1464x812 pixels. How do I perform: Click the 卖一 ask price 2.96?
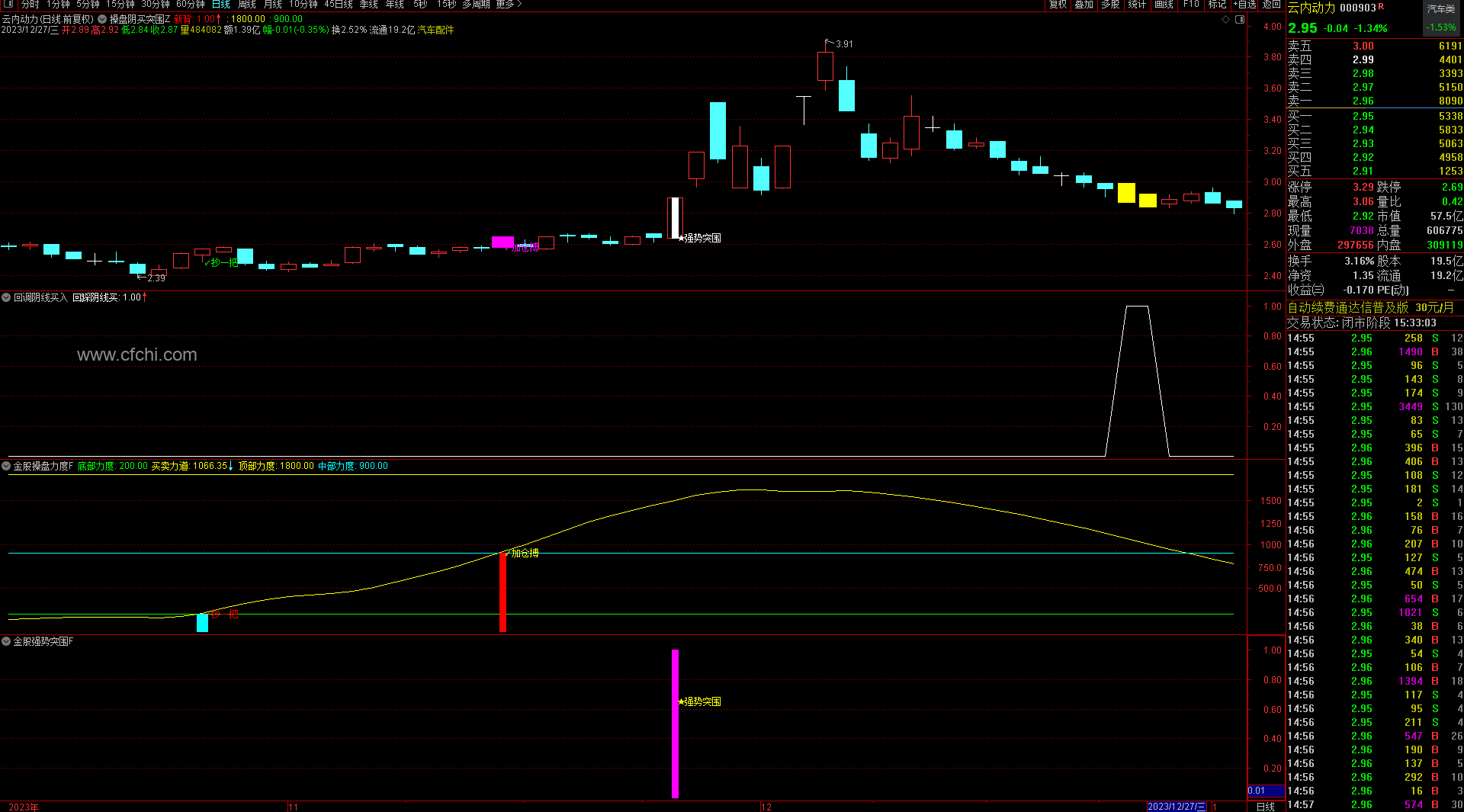(x=1363, y=101)
